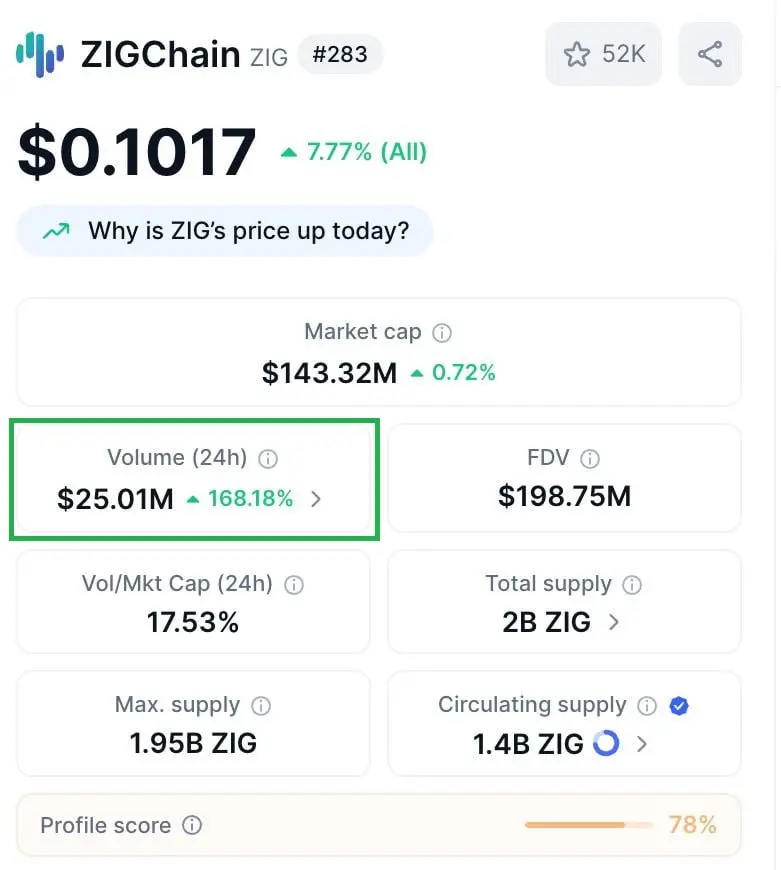Click the #283 rank badge
Image resolution: width=781 pixels, height=870 pixels.
click(340, 54)
